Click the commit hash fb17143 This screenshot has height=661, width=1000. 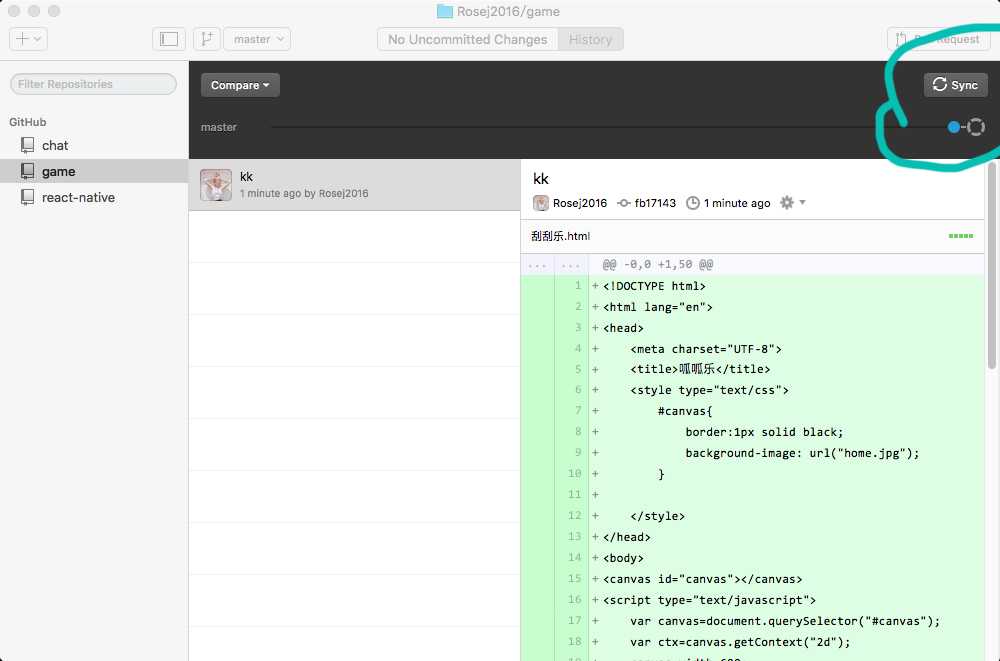click(x=655, y=203)
